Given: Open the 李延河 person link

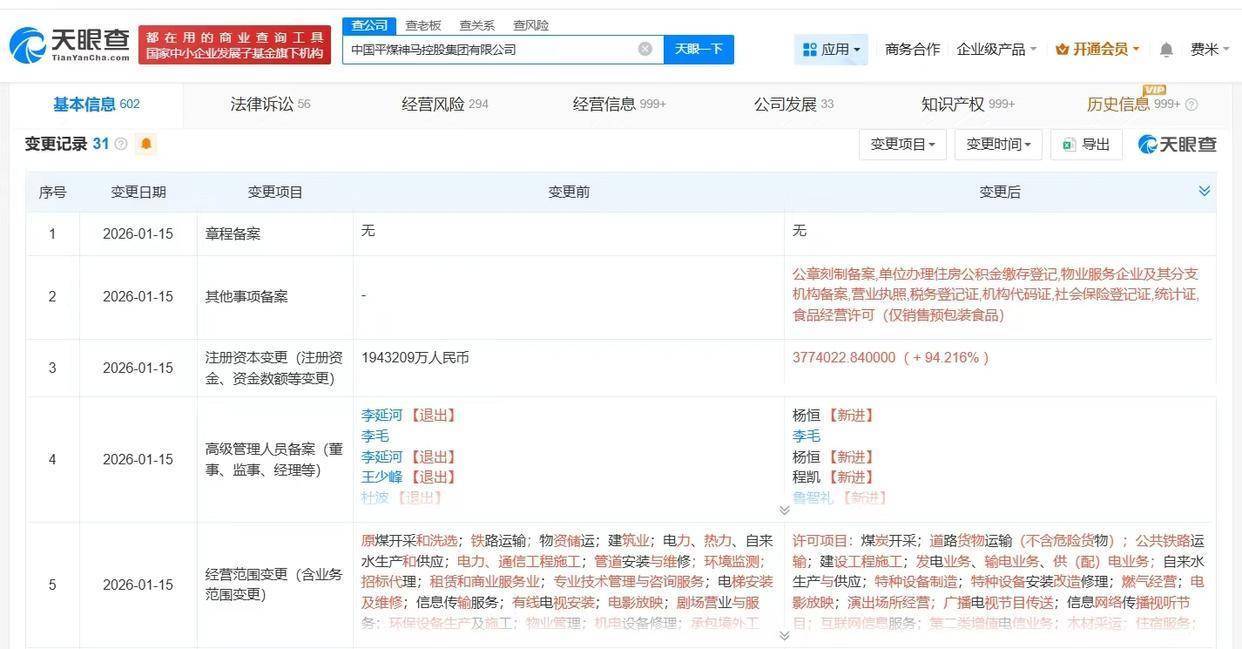Looking at the screenshot, I should pos(381,415).
